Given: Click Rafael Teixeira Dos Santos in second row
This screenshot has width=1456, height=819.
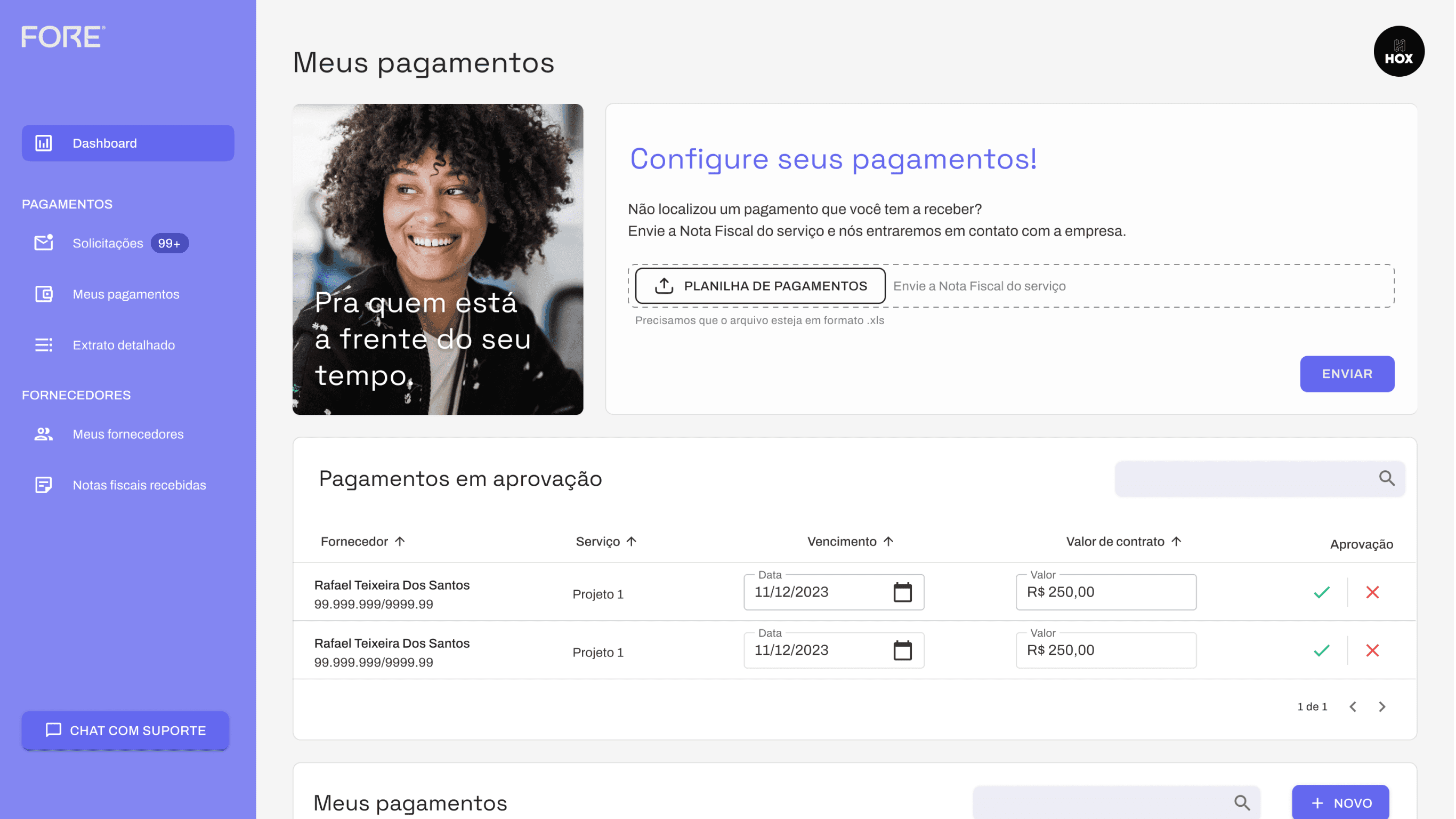Looking at the screenshot, I should 392,643.
